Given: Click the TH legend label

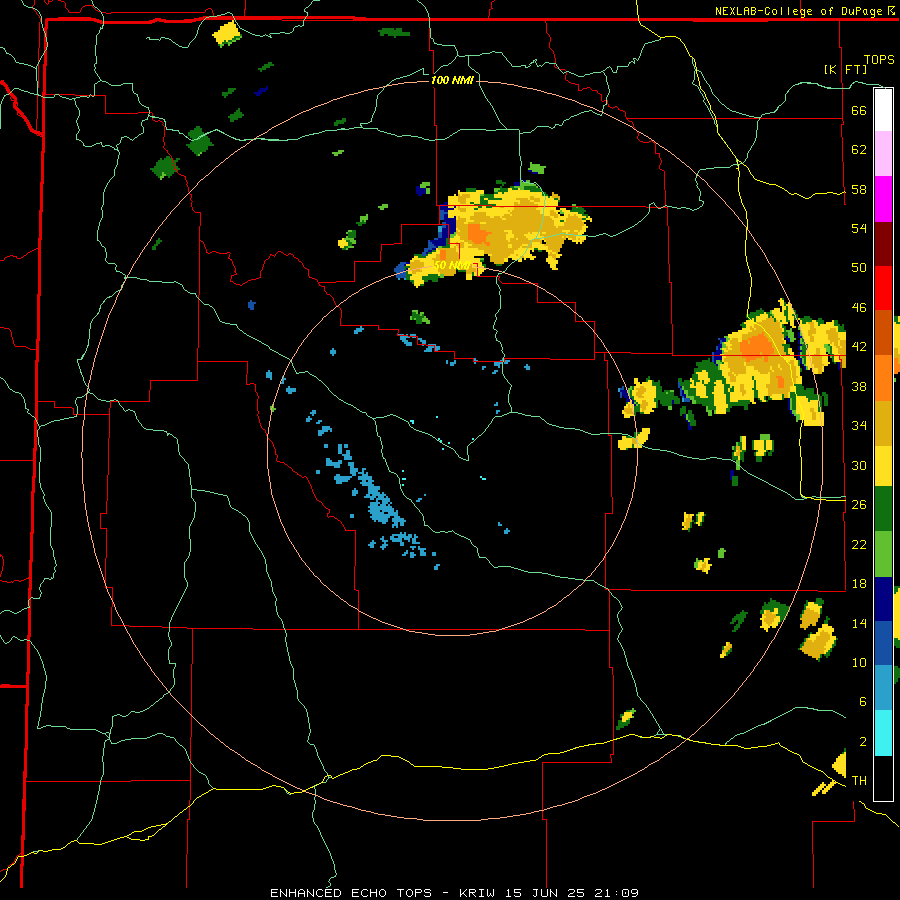Looking at the screenshot, I should point(859,781).
